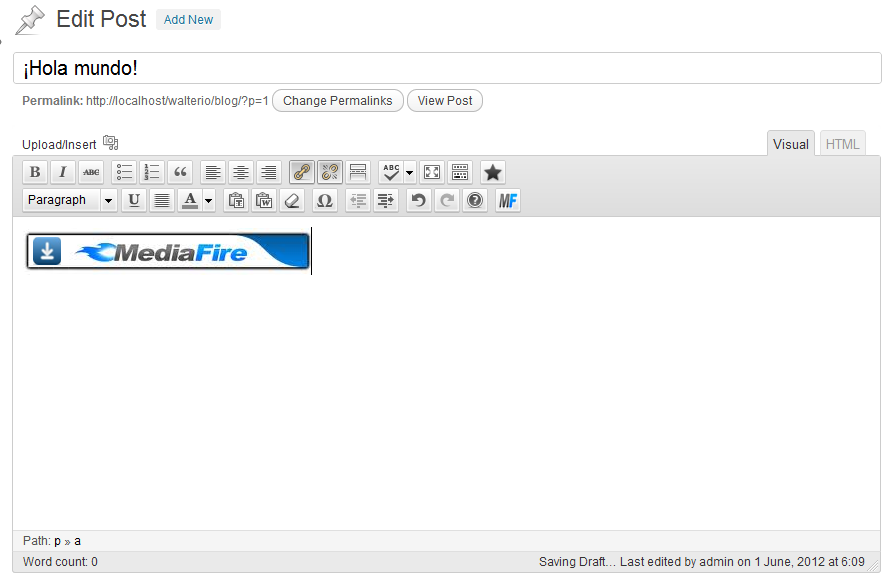Screen dimensions: 892x585
Task: Paste as plain text
Action: pos(236,200)
